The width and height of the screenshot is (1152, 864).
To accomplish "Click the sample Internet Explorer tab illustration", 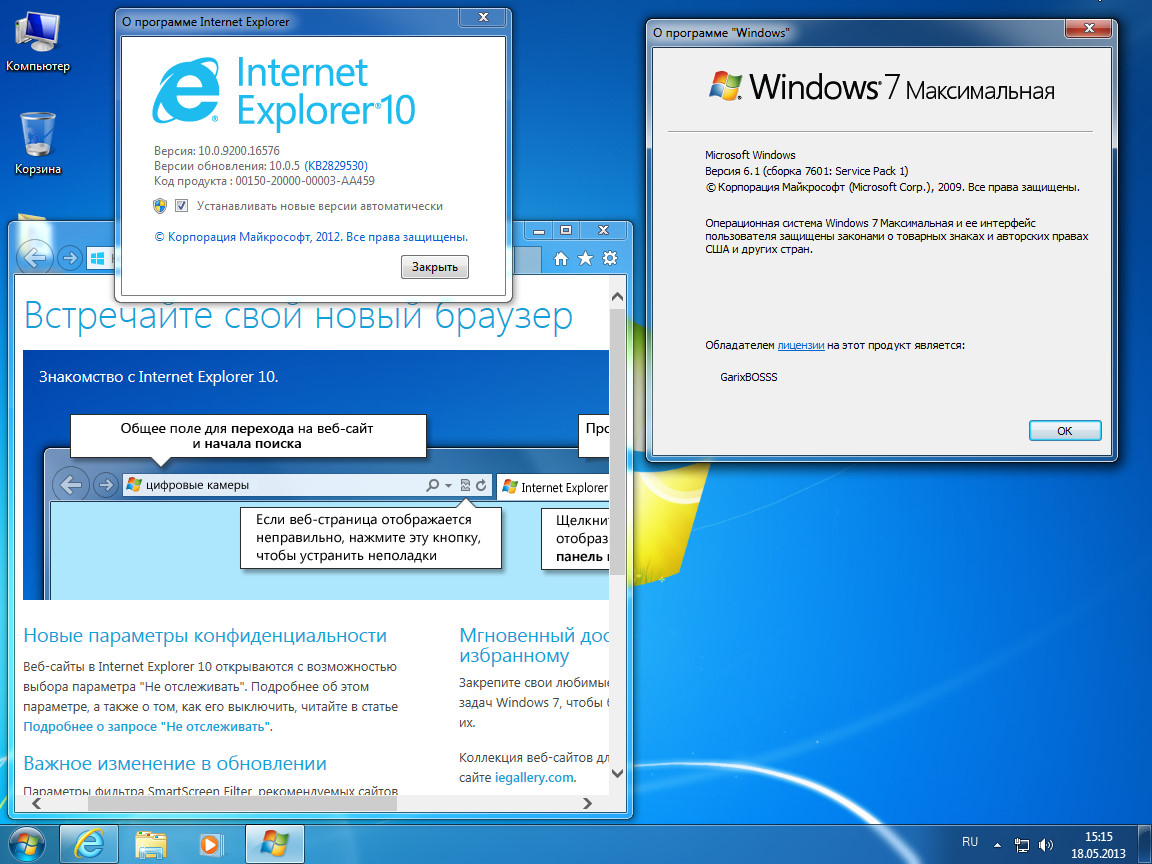I will (553, 487).
